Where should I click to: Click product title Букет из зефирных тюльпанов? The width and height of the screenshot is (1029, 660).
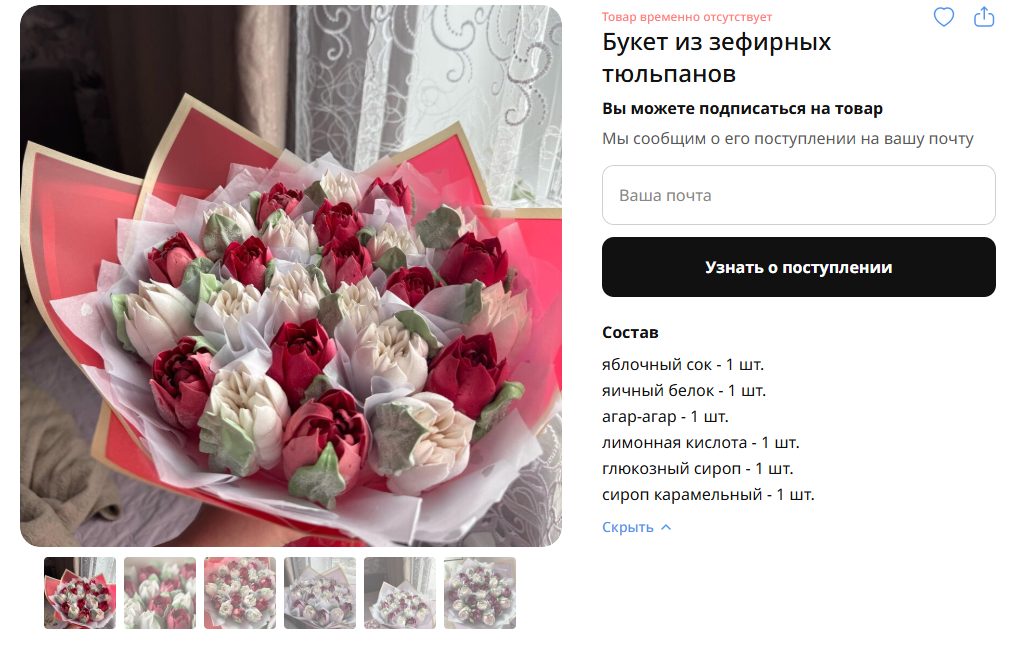[717, 58]
